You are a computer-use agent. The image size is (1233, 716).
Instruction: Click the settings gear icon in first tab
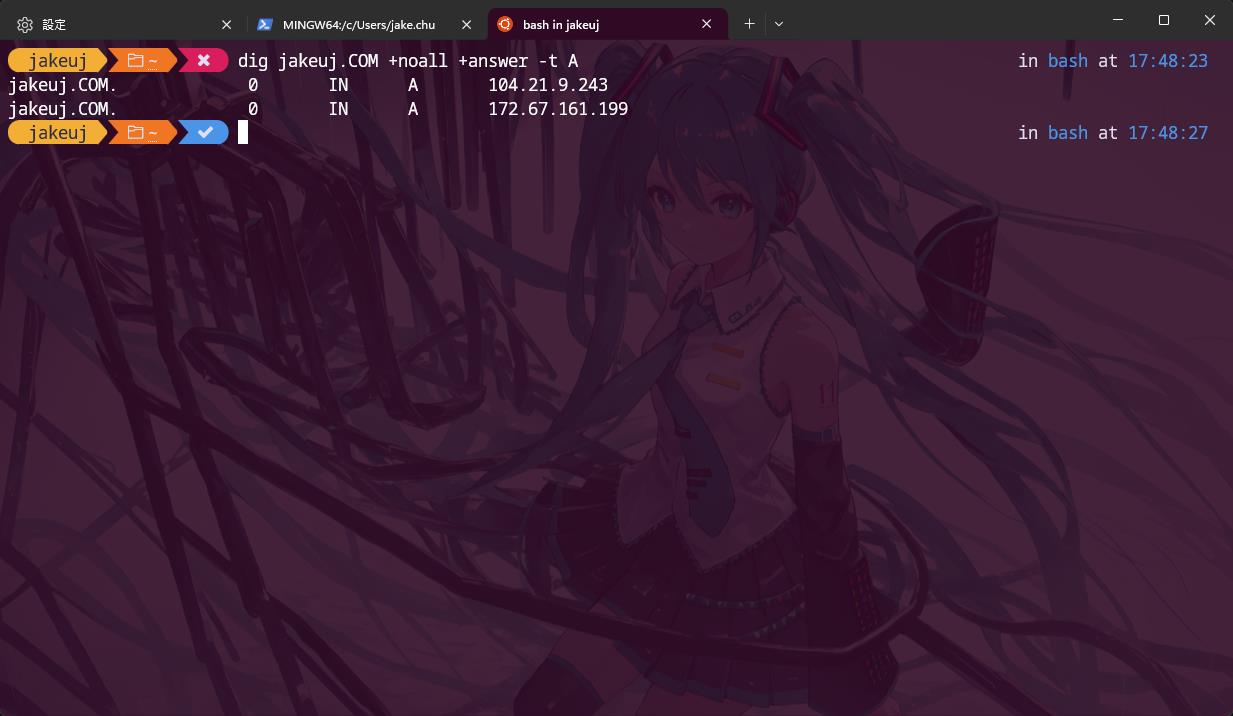[25, 24]
